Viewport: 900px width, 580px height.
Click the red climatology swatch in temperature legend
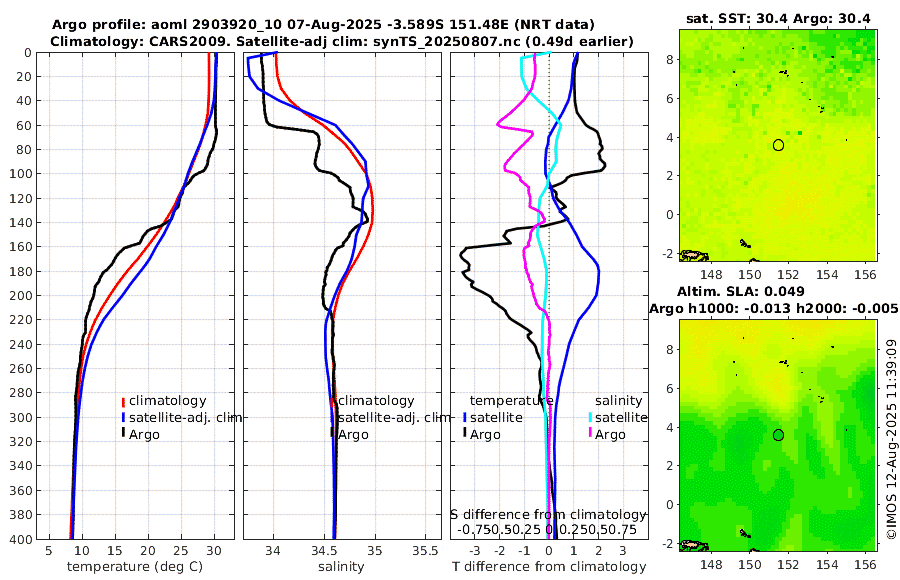click(x=123, y=401)
